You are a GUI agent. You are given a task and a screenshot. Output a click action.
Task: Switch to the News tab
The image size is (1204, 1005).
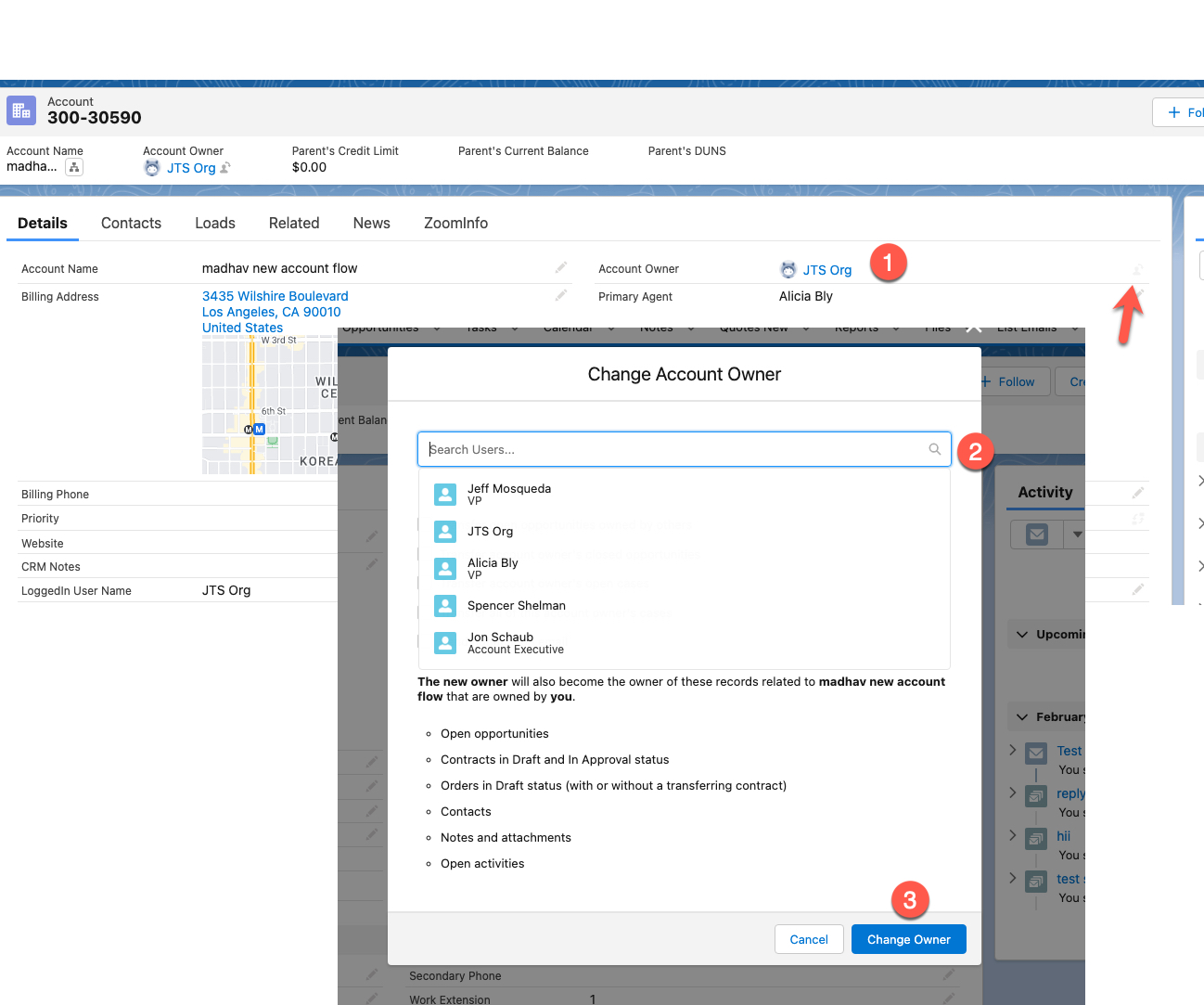[372, 223]
